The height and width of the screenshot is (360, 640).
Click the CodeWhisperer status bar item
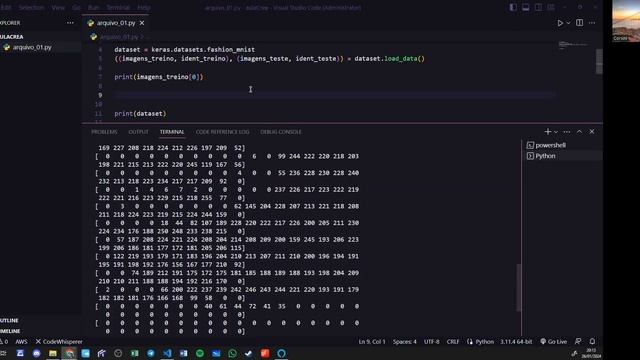coord(59,342)
